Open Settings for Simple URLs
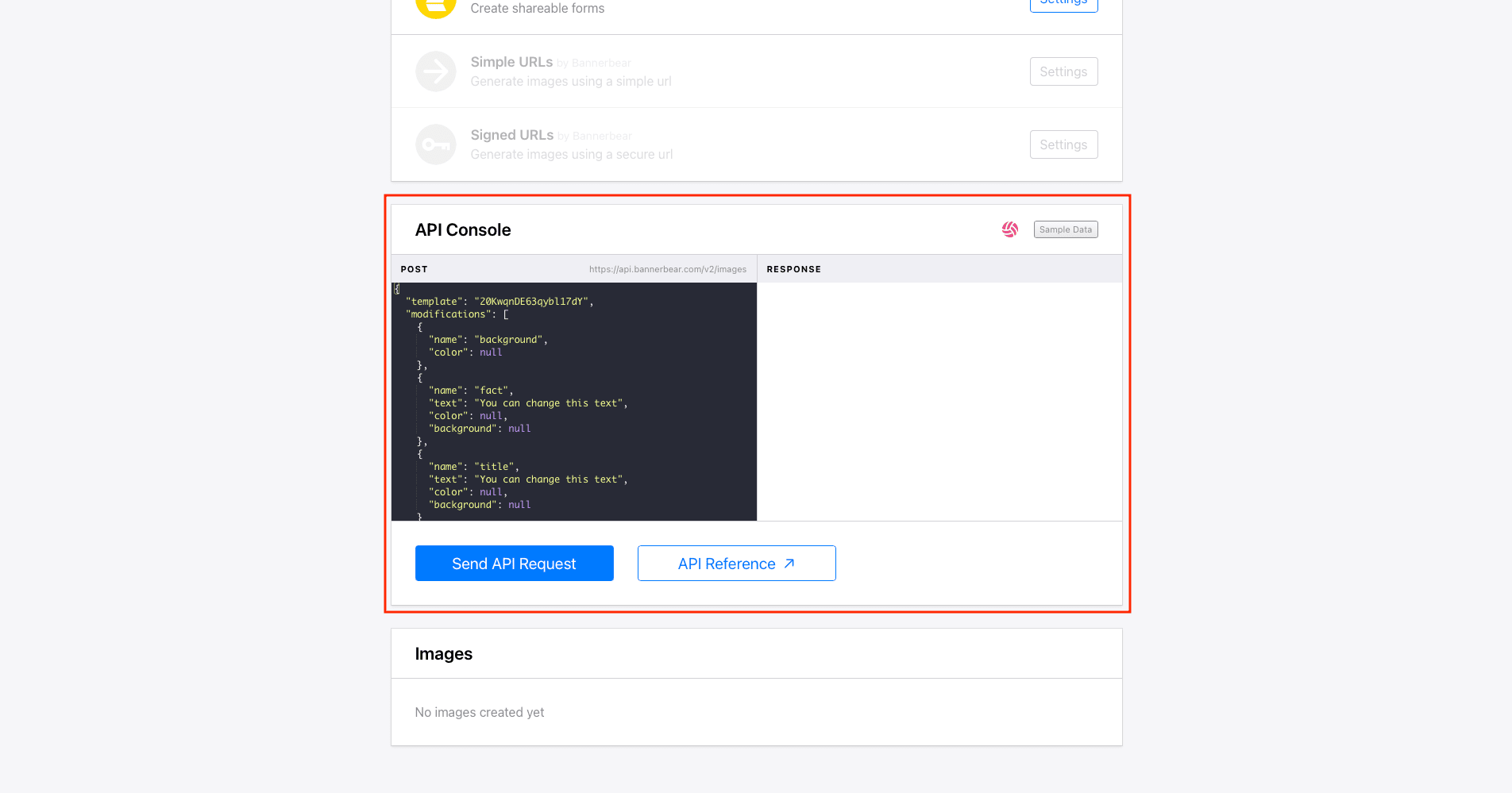This screenshot has width=1512, height=793. pos(1063,71)
